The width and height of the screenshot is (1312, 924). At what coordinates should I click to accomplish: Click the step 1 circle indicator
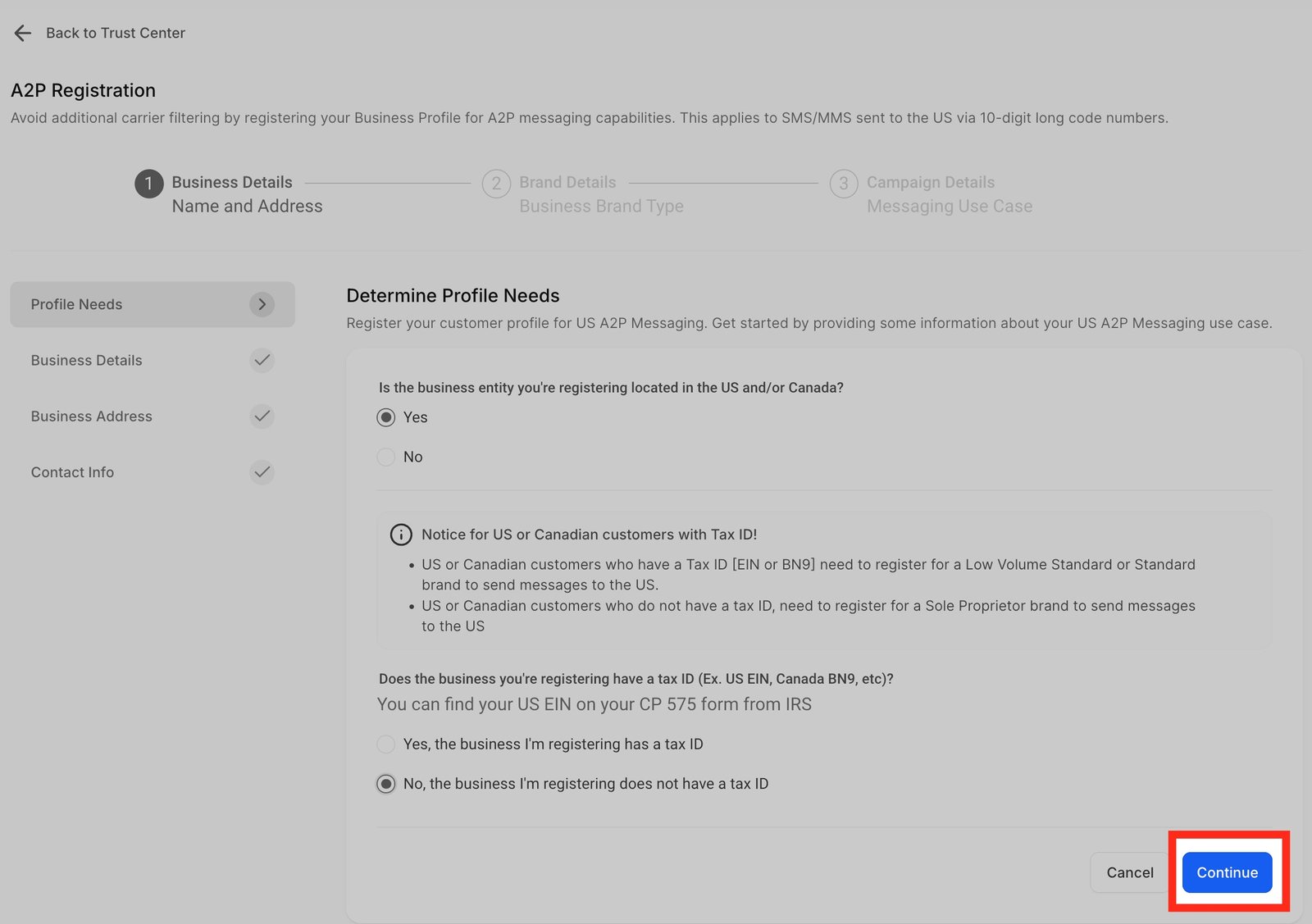pyautogui.click(x=148, y=183)
